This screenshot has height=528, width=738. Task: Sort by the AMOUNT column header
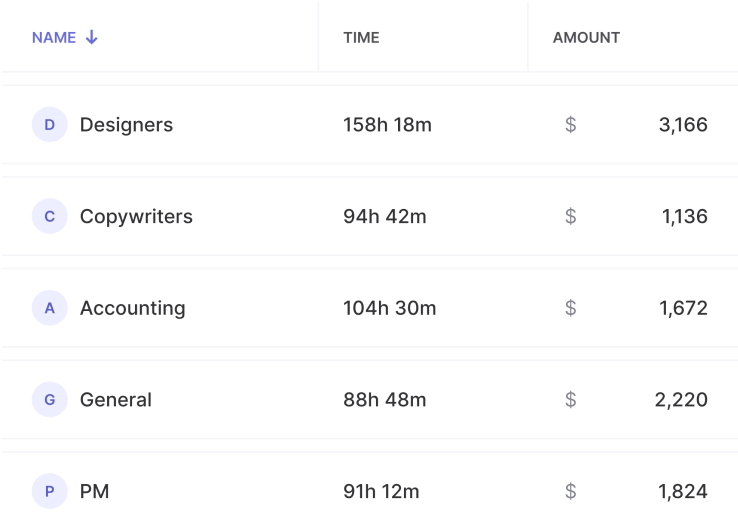pos(586,38)
